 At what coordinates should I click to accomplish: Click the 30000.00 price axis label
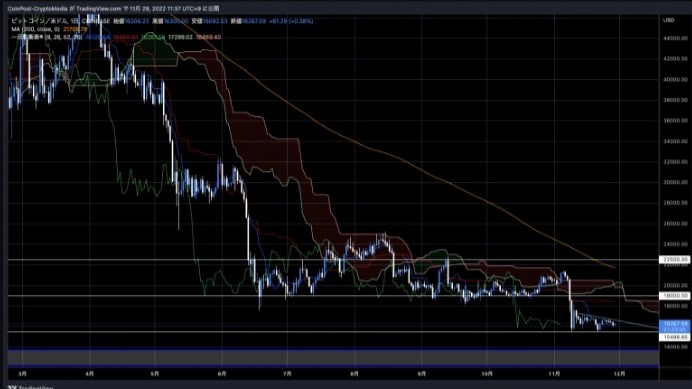click(x=675, y=182)
